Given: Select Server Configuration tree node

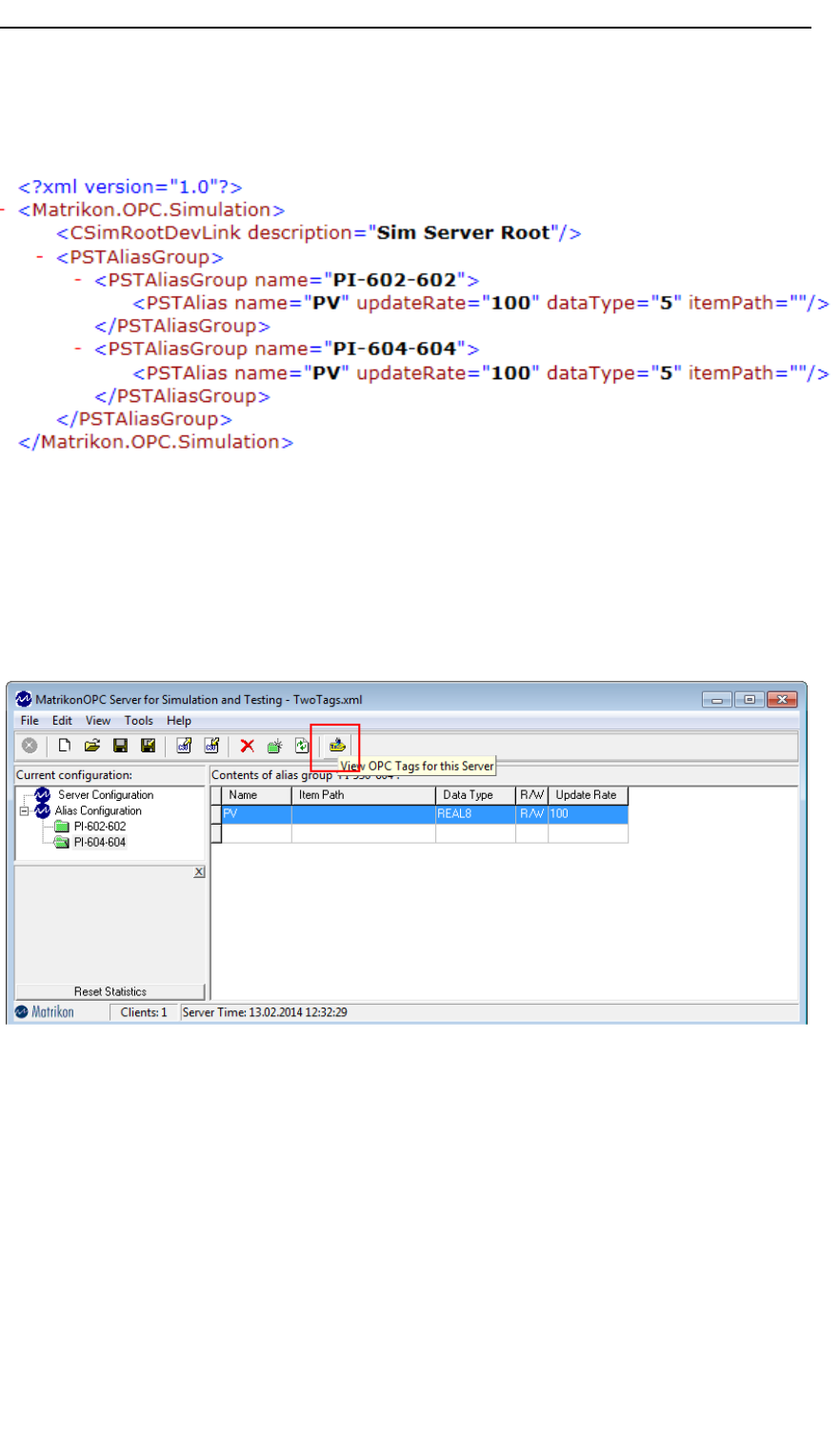Looking at the screenshot, I should pyautogui.click(x=105, y=795).
